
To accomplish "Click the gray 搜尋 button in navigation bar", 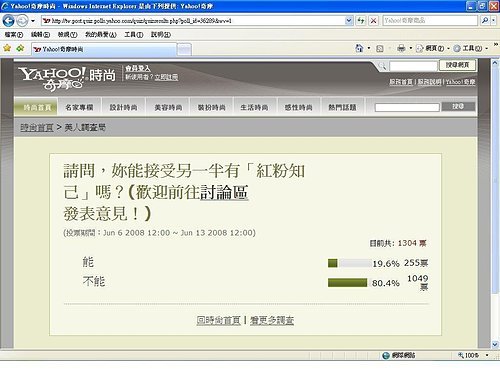I will pyautogui.click(x=458, y=106).
